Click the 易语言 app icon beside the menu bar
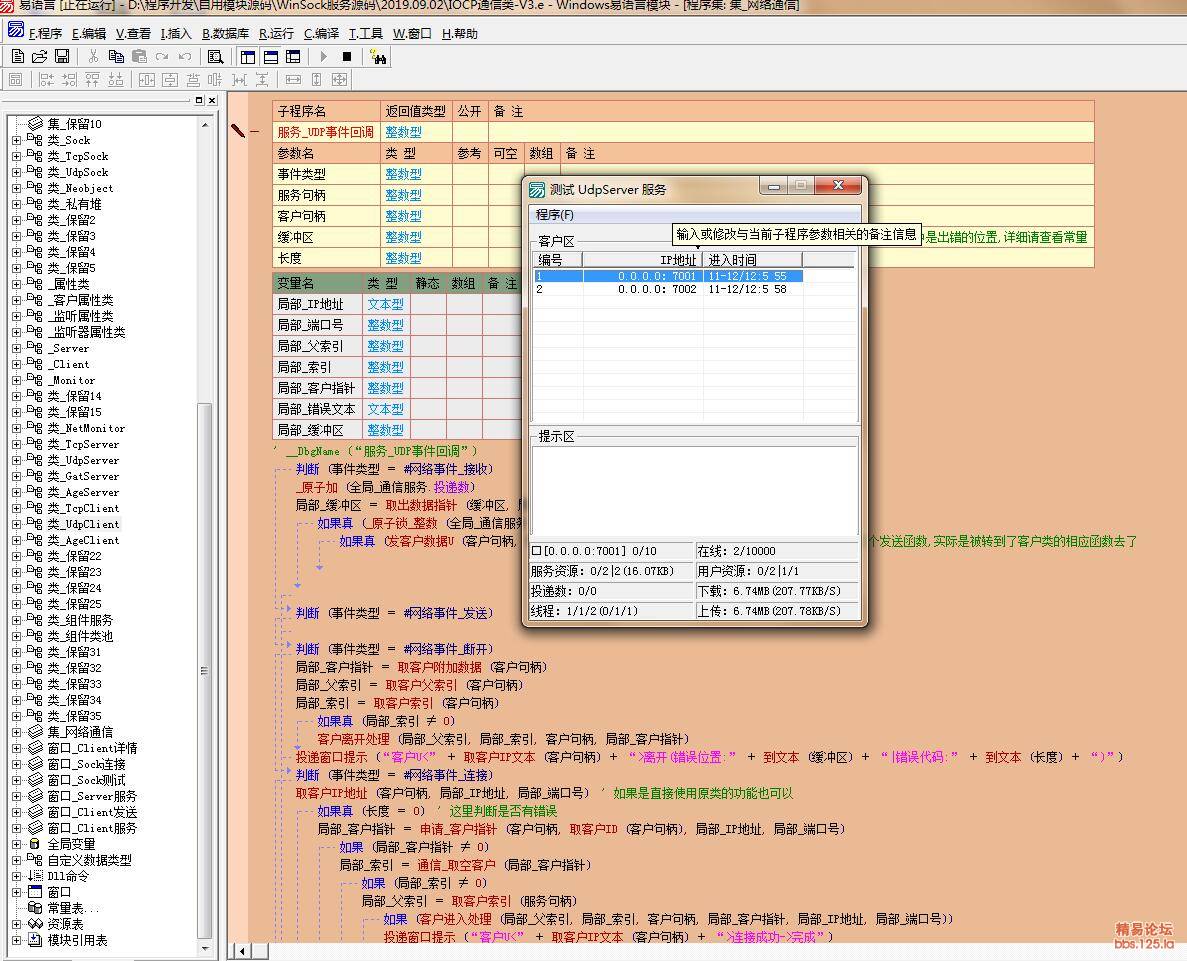The height and width of the screenshot is (961, 1187). (15, 31)
